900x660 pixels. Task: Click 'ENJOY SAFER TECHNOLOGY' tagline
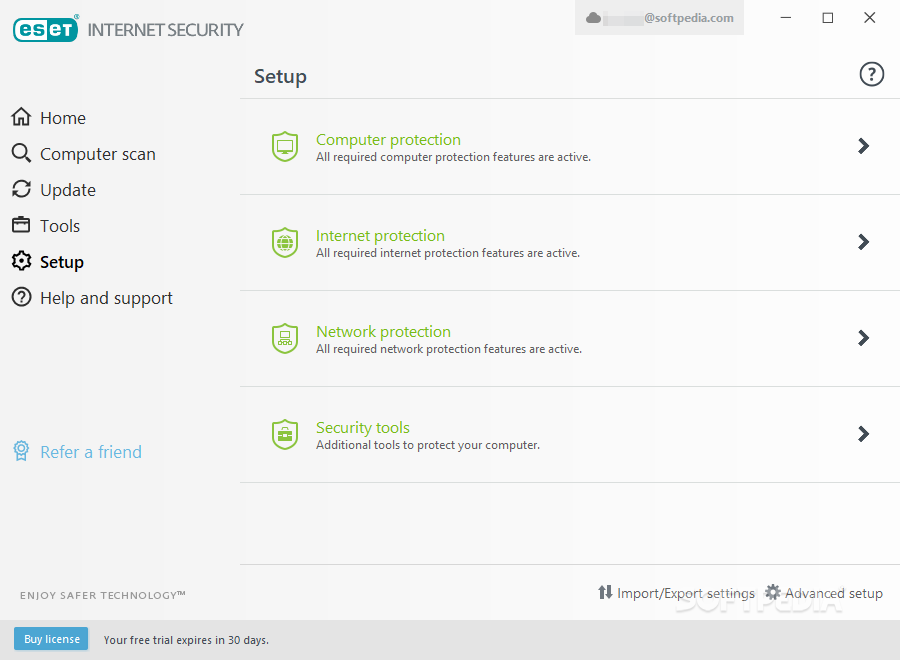(102, 595)
